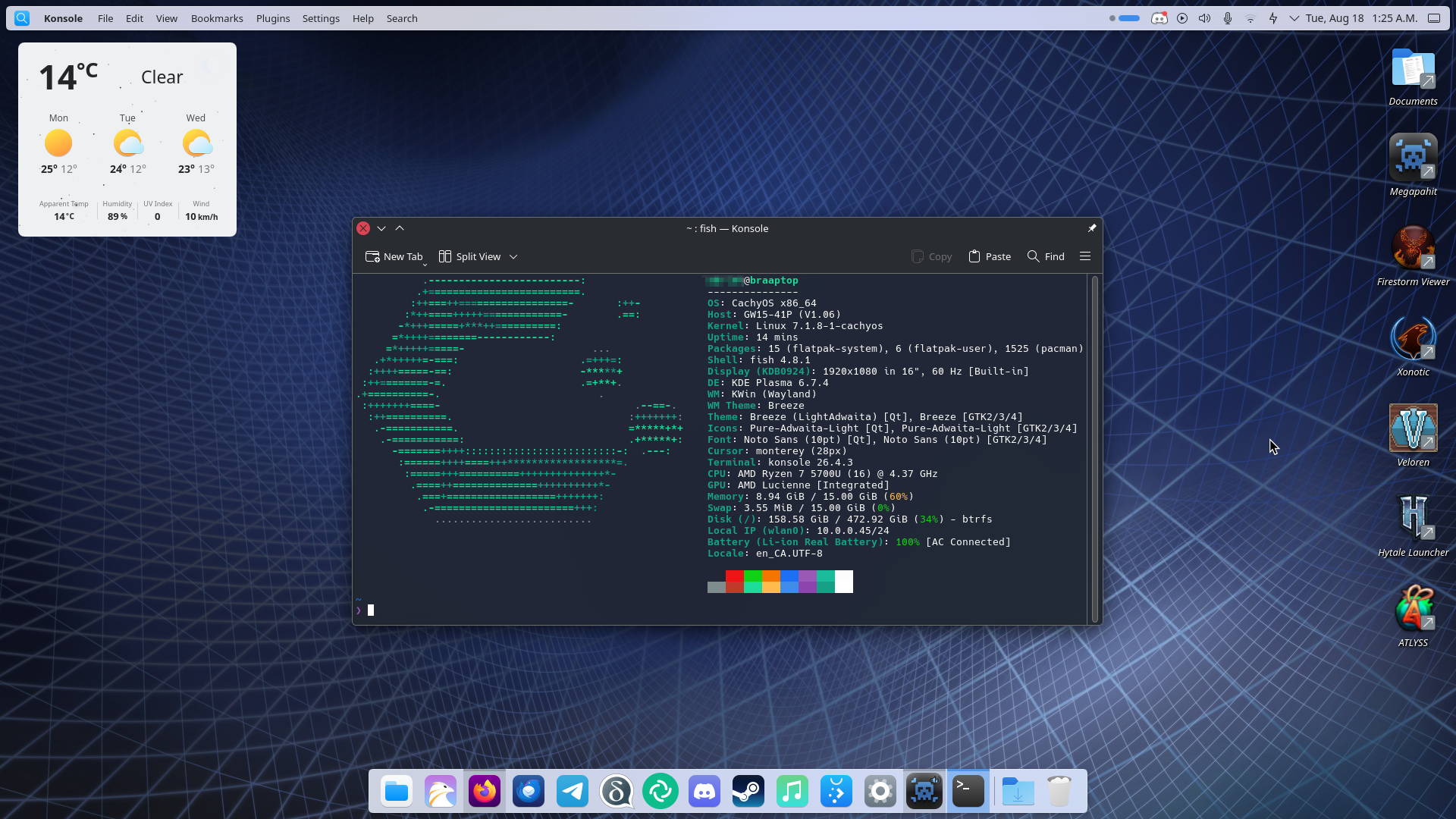The image size is (1456, 819).
Task: Click the "Clear" condition in the weather widget
Action: (x=162, y=77)
